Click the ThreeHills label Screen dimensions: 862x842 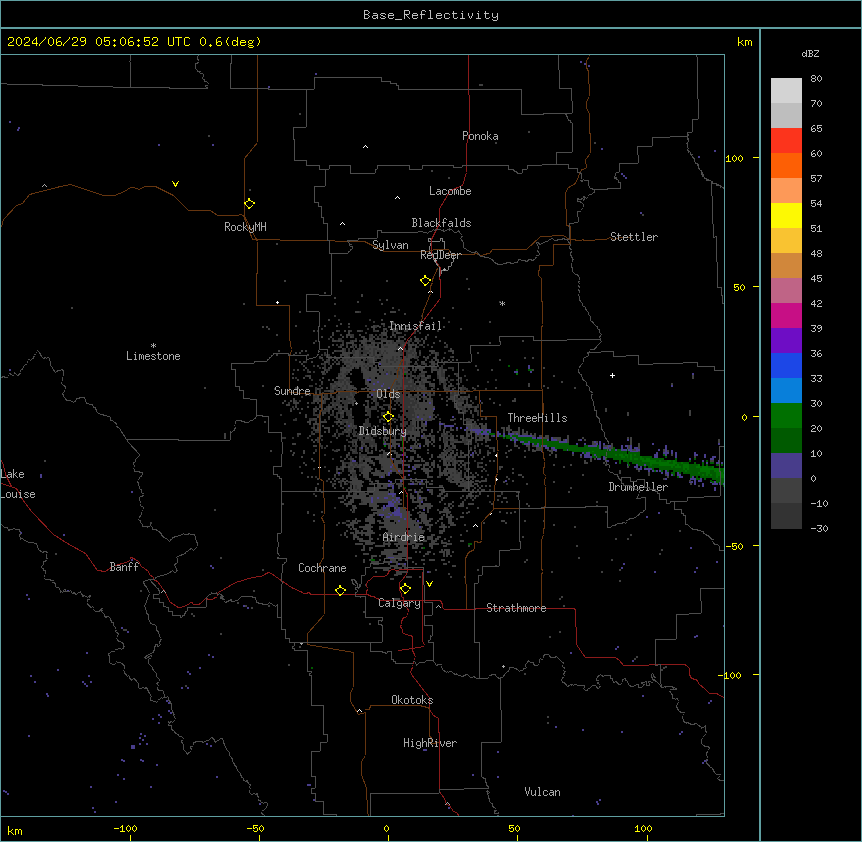pos(538,418)
